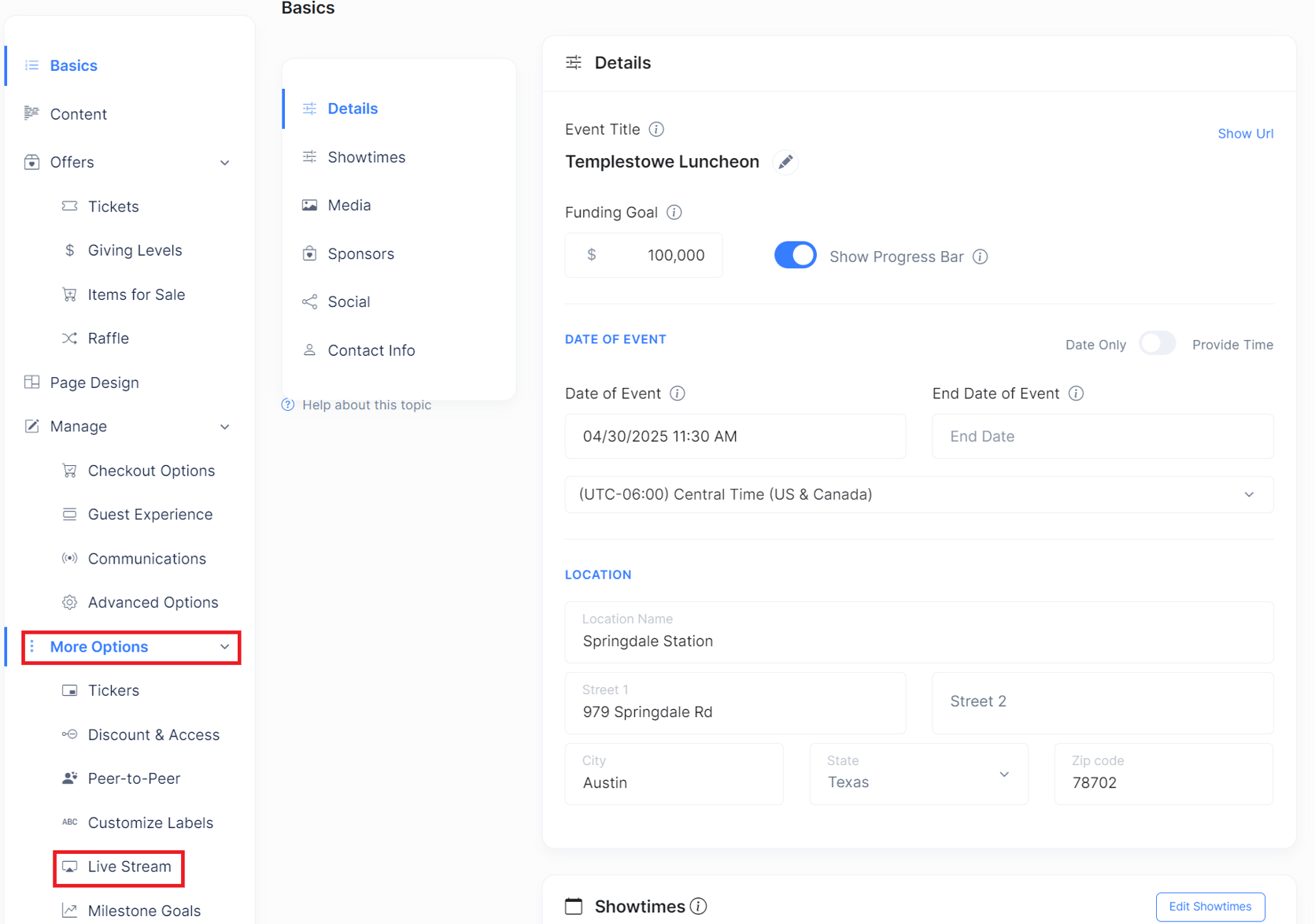Click the End Date of Event info icon
The image size is (1315, 924).
coord(1077,394)
